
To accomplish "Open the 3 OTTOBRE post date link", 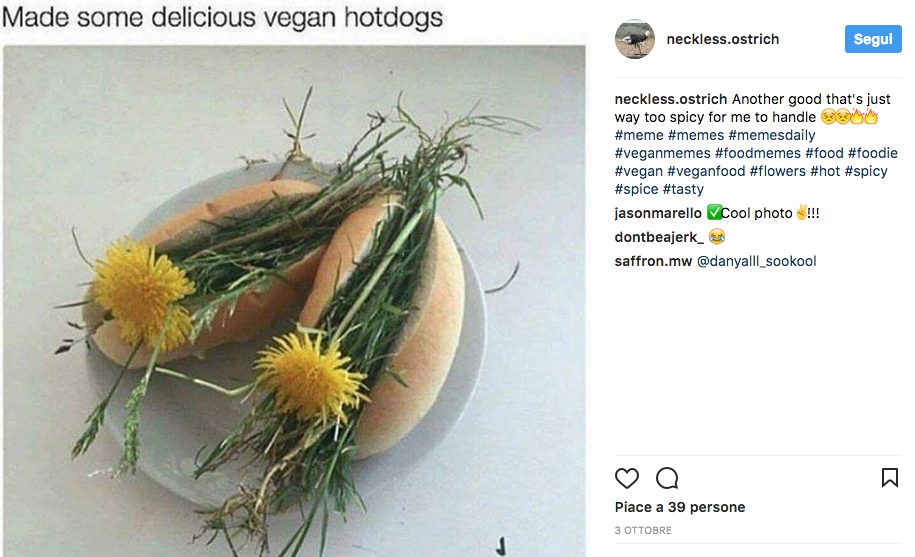I will [x=643, y=530].
